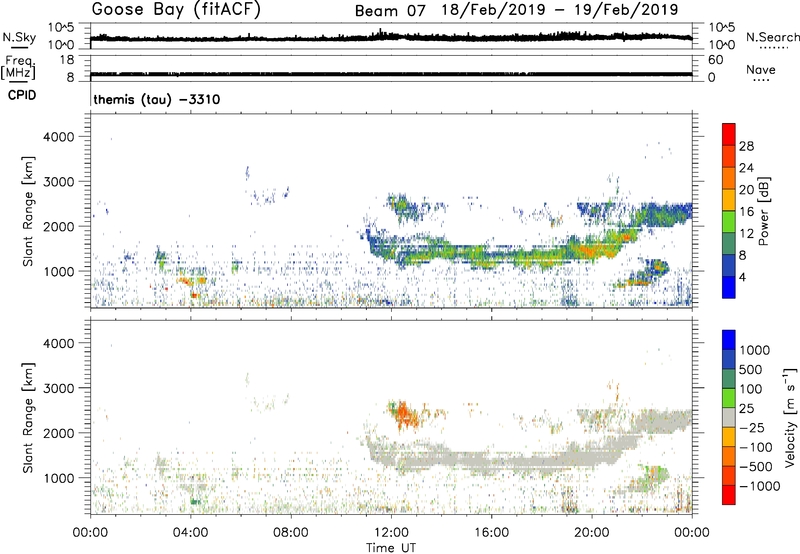Viewport: 800px width, 554px height.
Task: Click the orange velocity patch near 12:00, 2400 km
Action: tap(405, 414)
